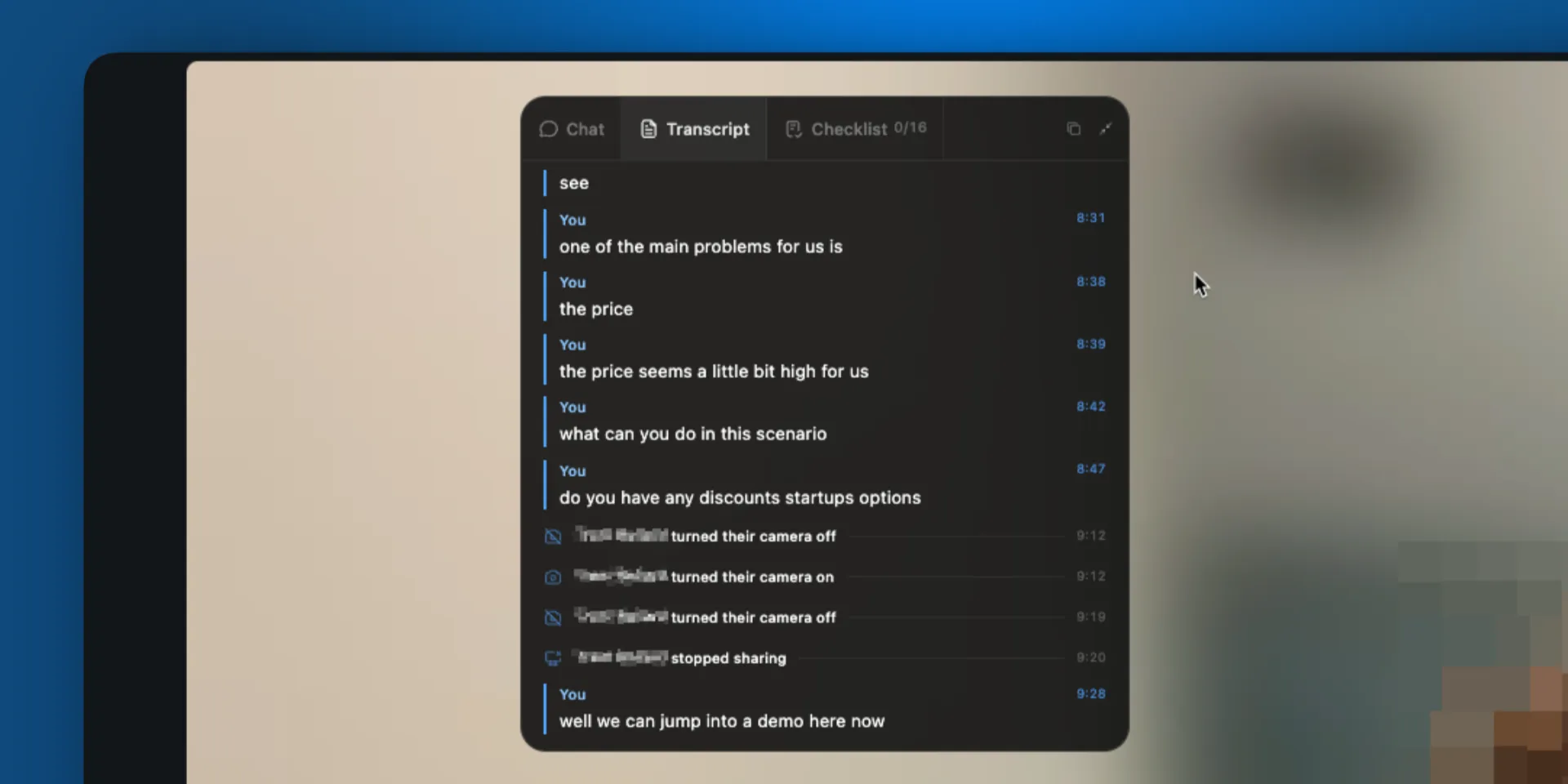This screenshot has width=1568, height=784.
Task: Jump to timestamp 9:28
Action: [1090, 693]
